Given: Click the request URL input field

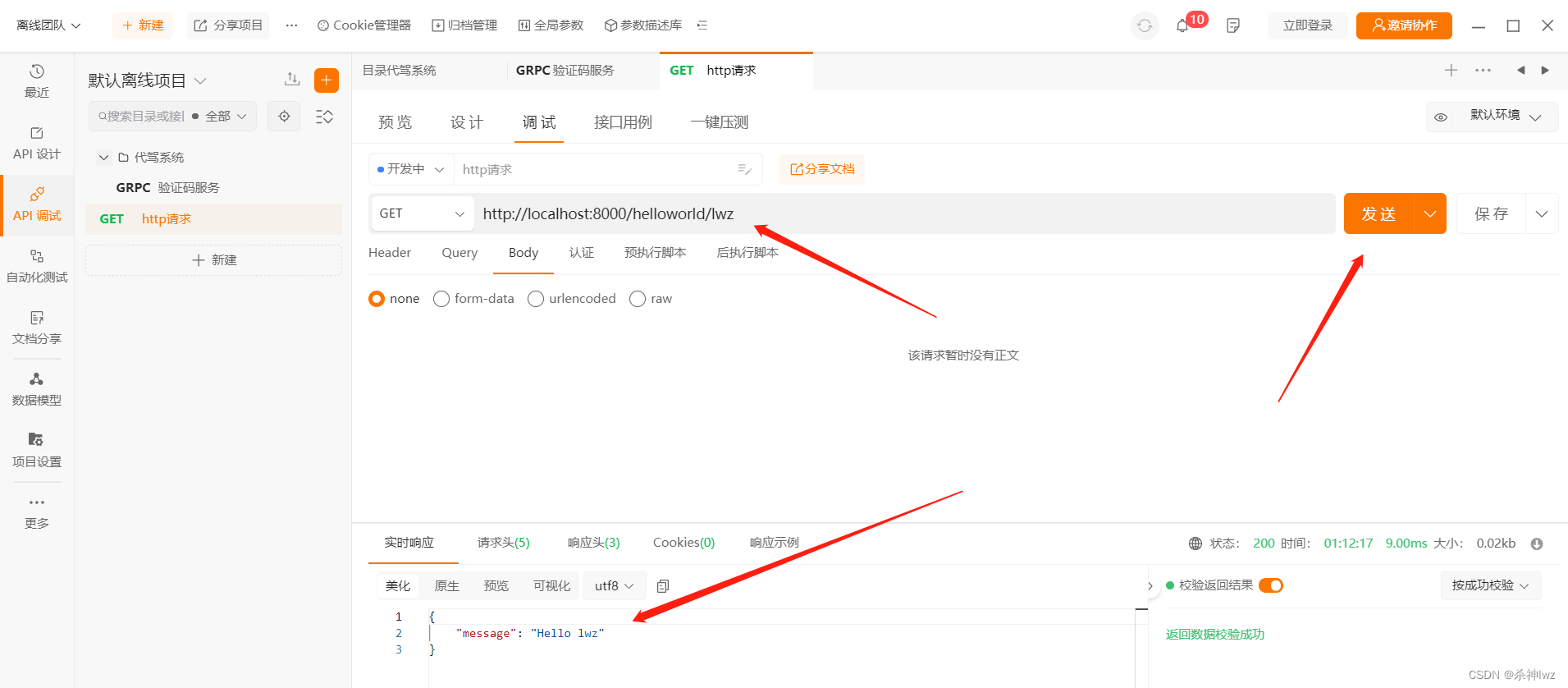Looking at the screenshot, I should pos(904,213).
